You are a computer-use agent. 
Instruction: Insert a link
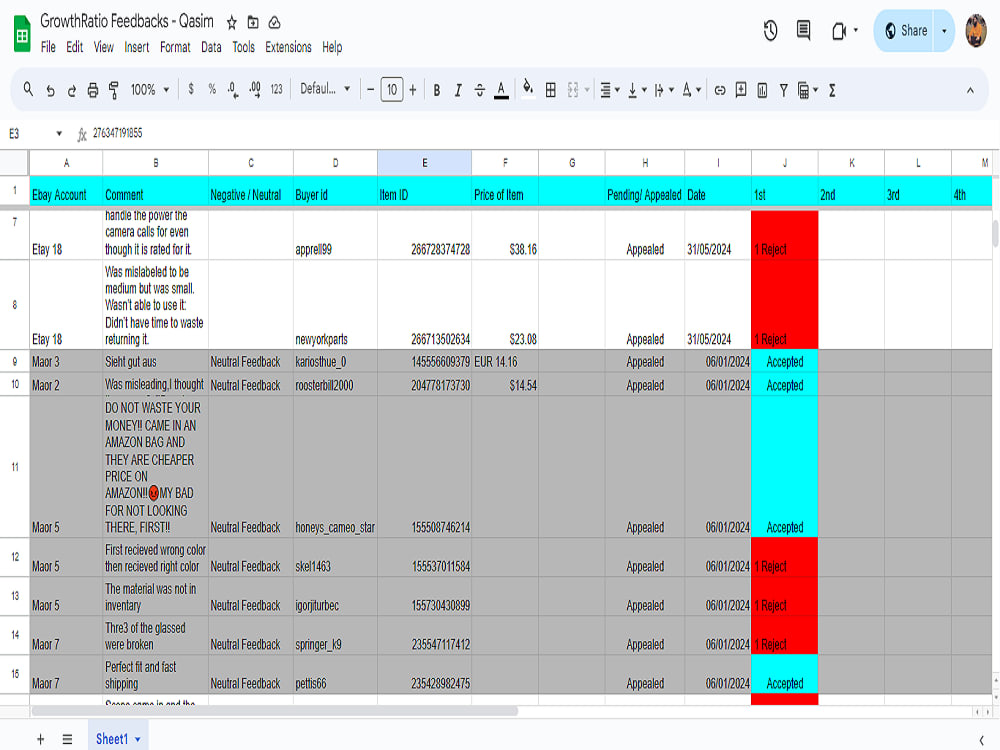pos(720,91)
